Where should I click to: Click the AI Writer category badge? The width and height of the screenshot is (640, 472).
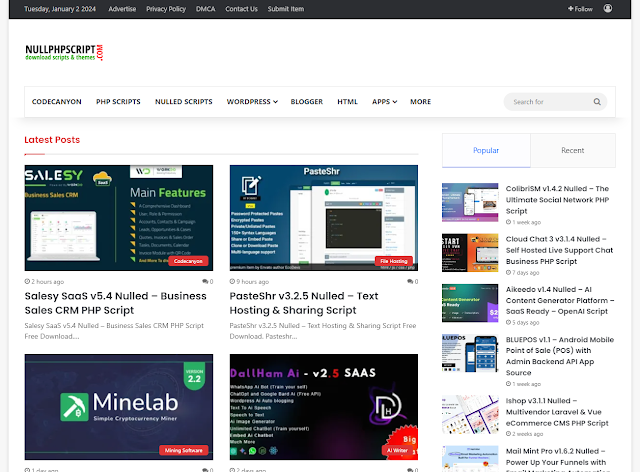point(398,450)
